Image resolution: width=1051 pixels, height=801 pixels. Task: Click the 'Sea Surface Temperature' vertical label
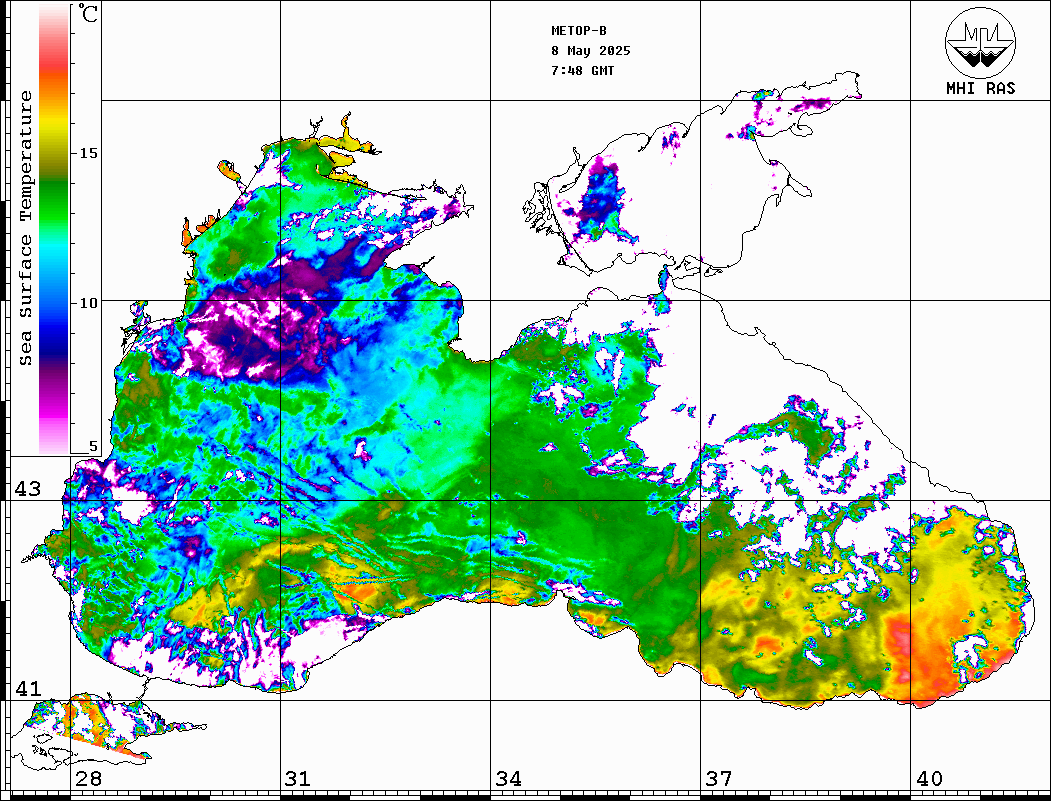tap(25, 228)
